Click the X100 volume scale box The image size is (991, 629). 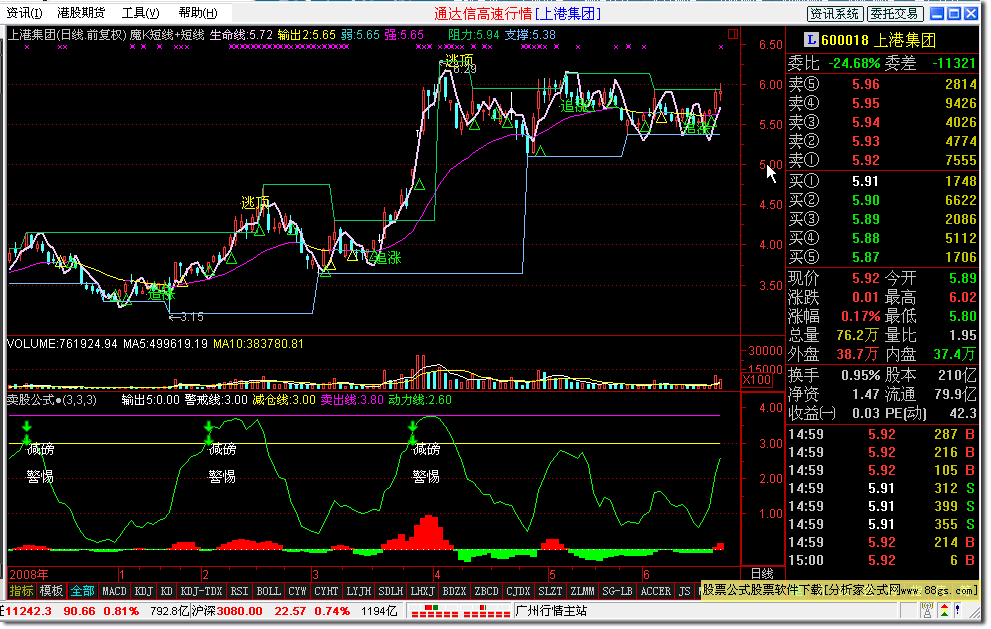point(757,380)
